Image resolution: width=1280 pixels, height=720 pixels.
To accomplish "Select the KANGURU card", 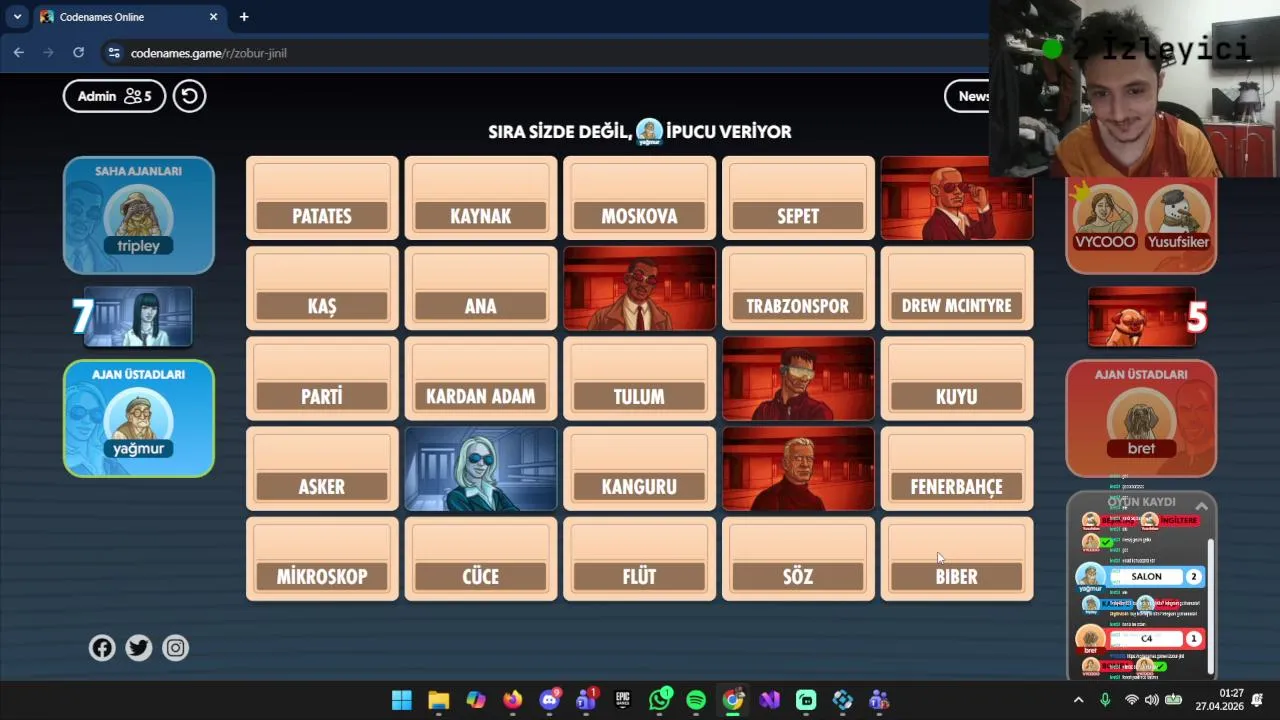I will pyautogui.click(x=639, y=468).
